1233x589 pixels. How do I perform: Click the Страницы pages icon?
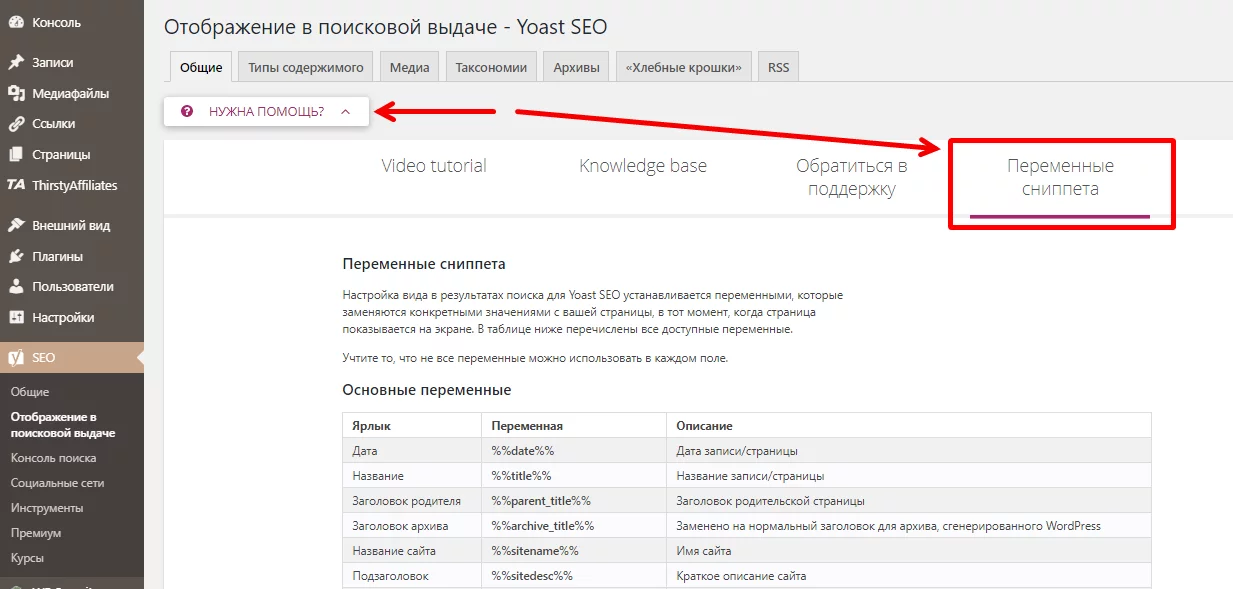tap(16, 155)
